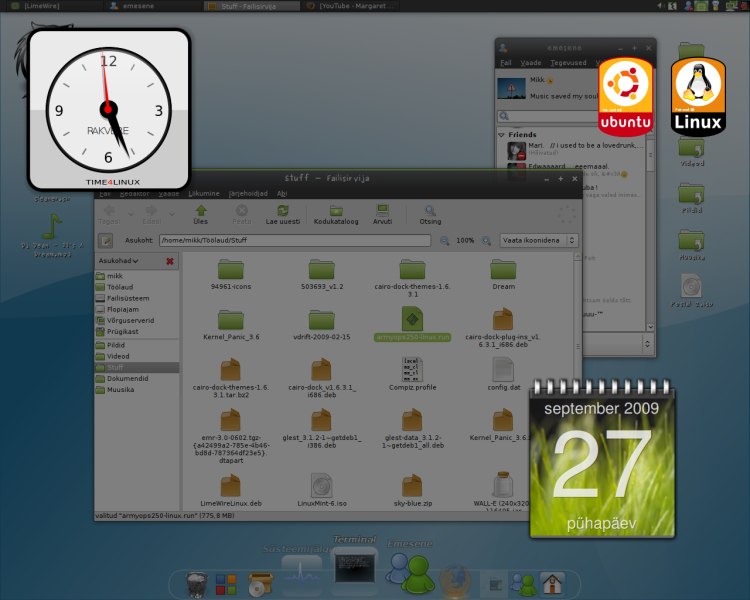Select the 94961-icons folder
This screenshot has height=600, width=750.
pos(231,275)
